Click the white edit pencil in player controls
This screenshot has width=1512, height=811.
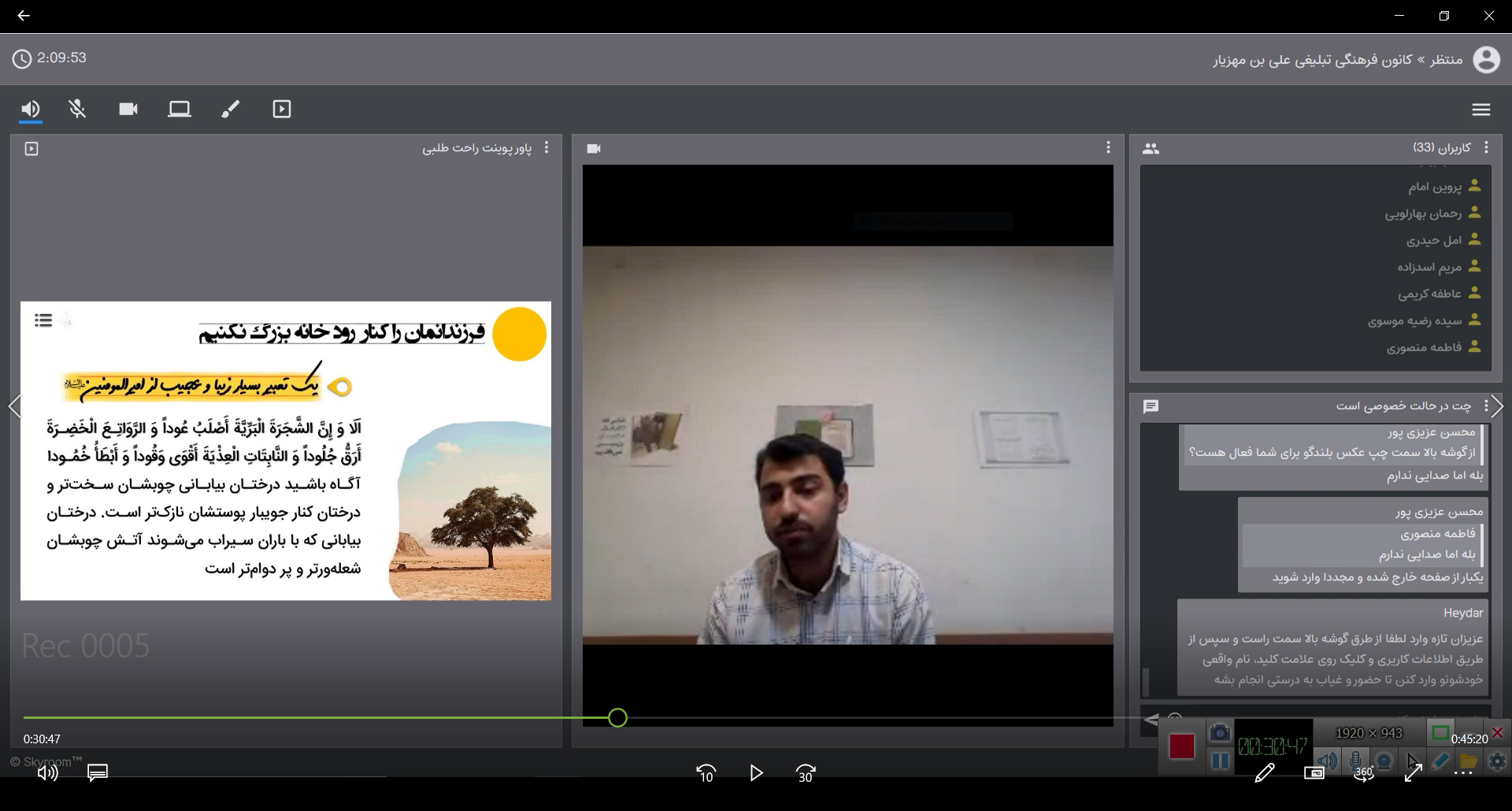click(x=1265, y=774)
